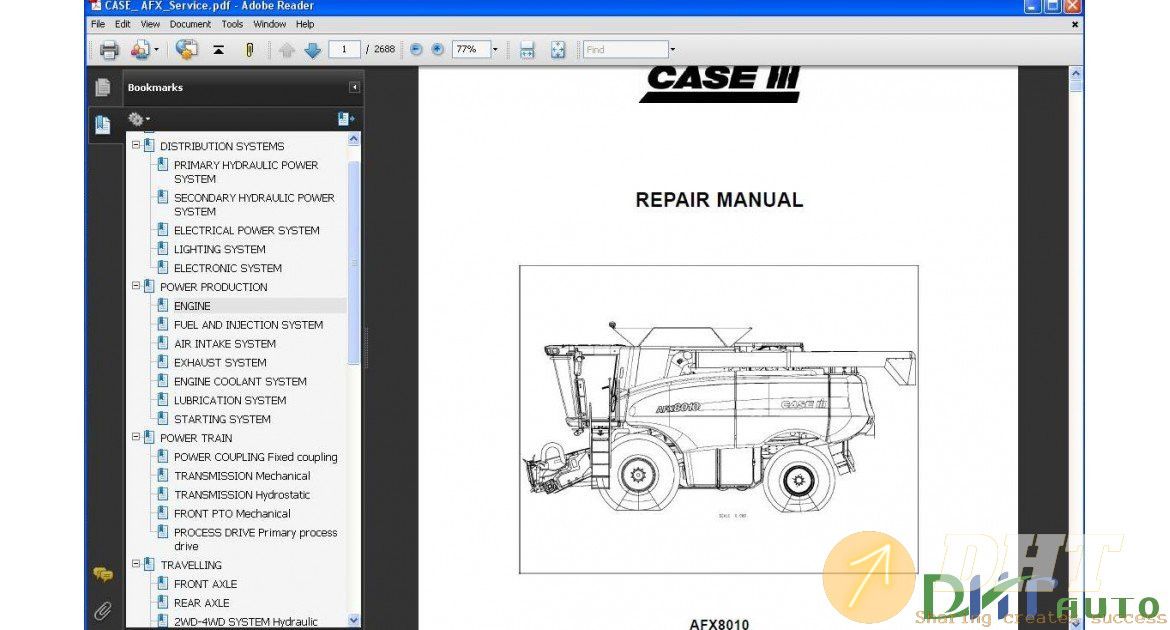The image size is (1170, 630).
Task: Open the Edit menu
Action: pyautogui.click(x=122, y=24)
